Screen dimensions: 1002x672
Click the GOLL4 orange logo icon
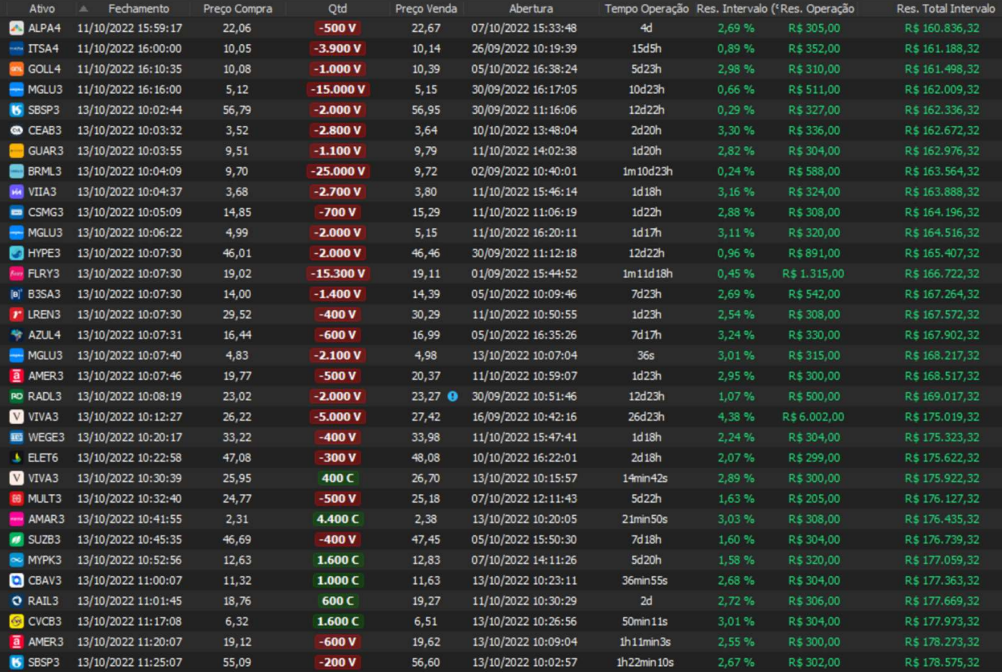[x=17, y=69]
